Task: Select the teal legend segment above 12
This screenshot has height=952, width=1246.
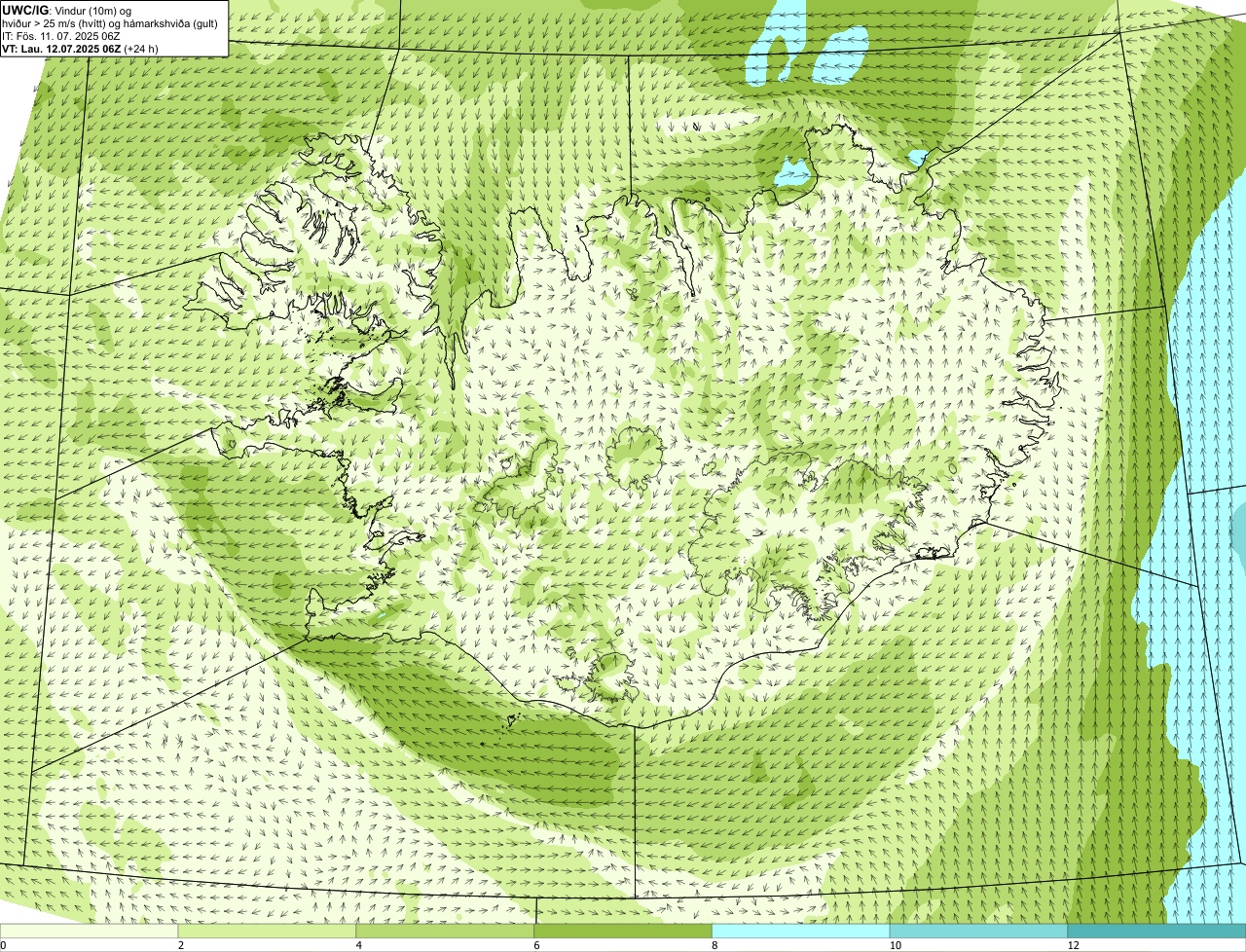Action: 1156,931
